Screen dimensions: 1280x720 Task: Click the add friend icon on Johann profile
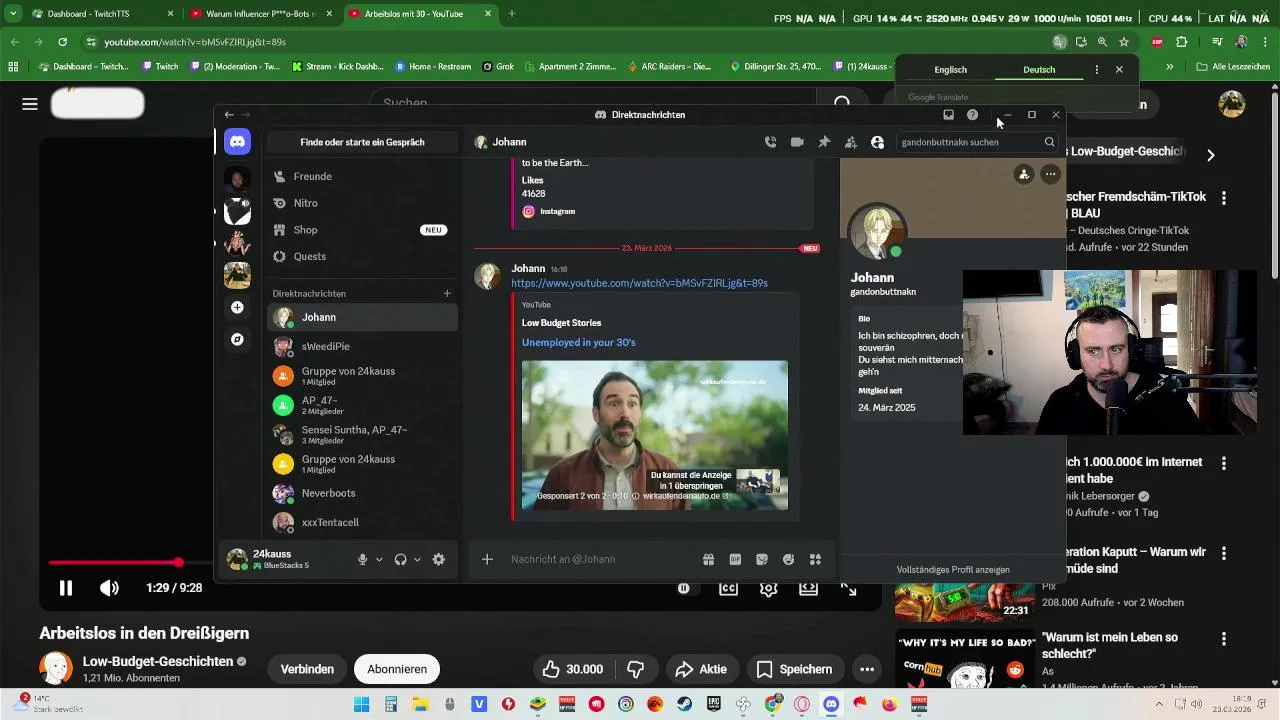click(1023, 175)
